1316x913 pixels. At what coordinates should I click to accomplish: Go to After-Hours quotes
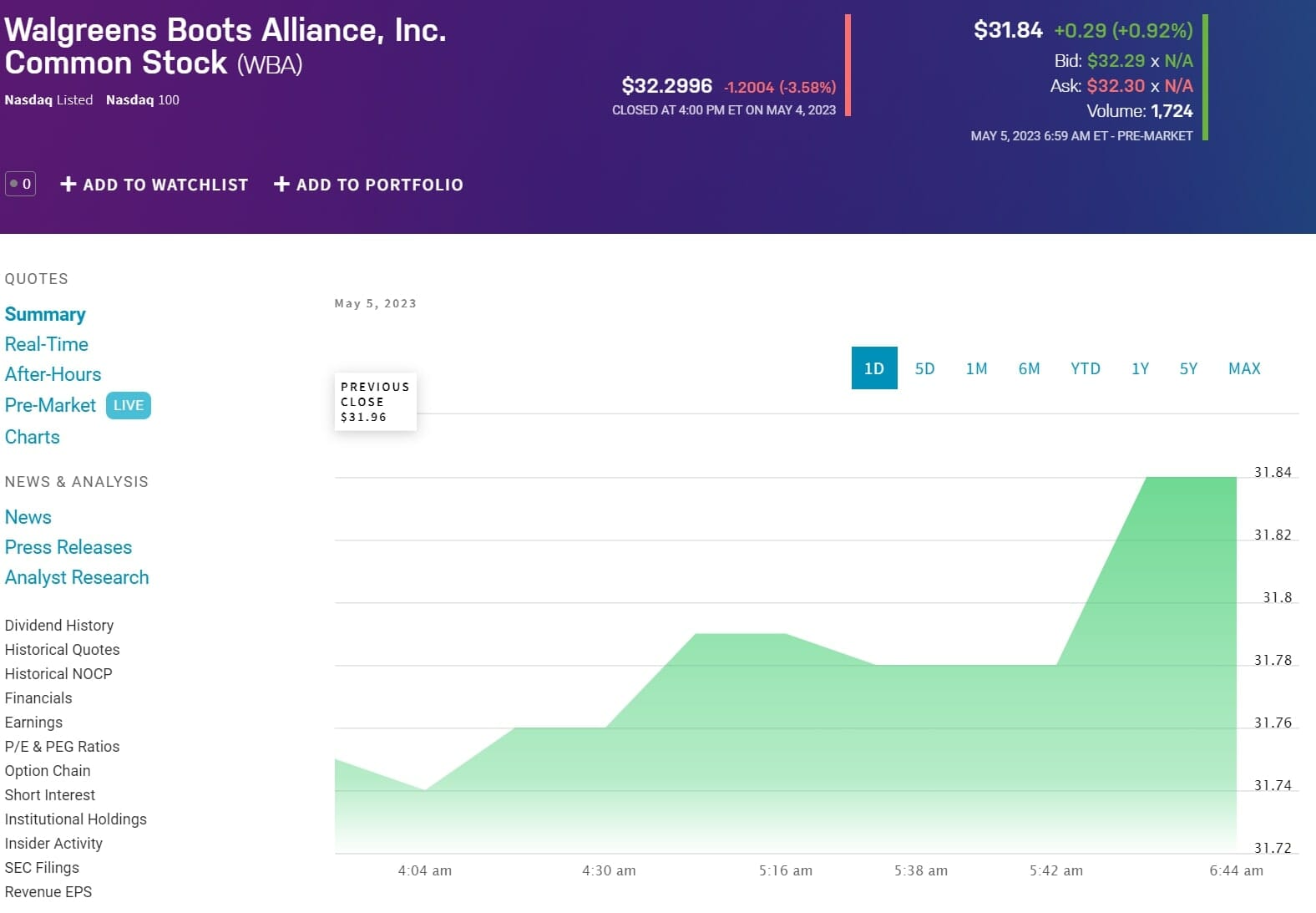coord(53,374)
